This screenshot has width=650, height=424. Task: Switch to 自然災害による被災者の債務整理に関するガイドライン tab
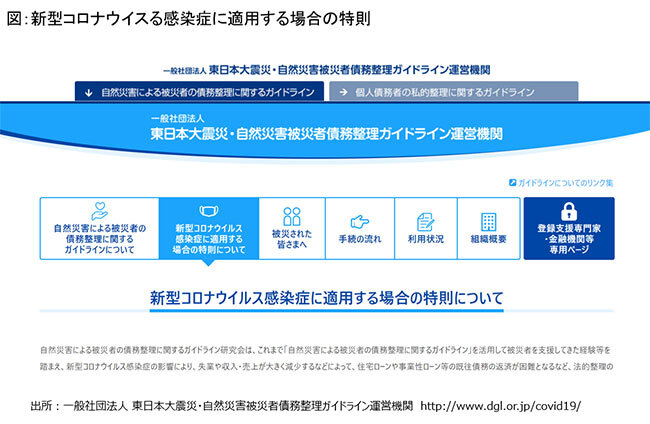pos(200,91)
